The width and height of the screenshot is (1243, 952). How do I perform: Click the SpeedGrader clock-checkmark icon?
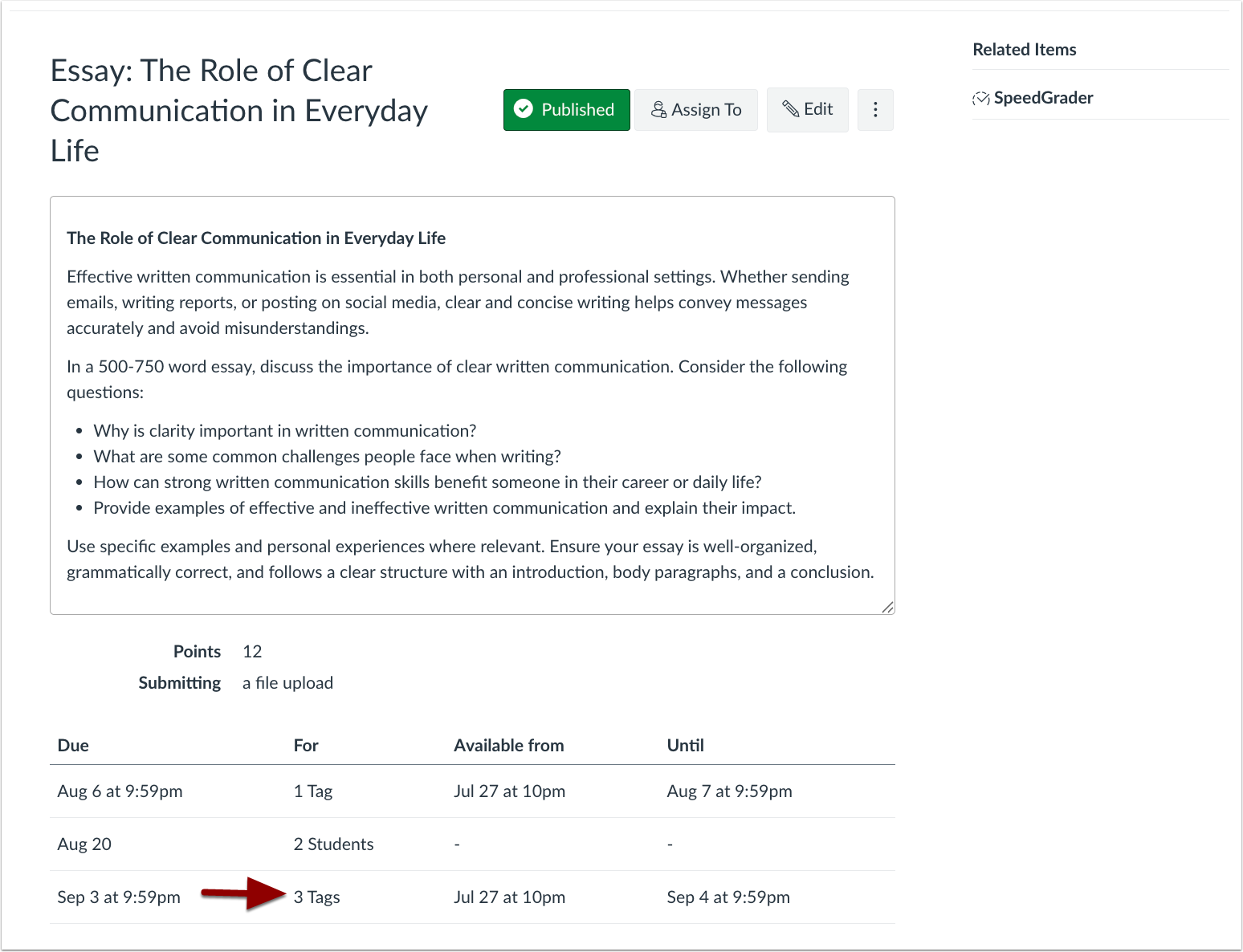click(x=981, y=97)
